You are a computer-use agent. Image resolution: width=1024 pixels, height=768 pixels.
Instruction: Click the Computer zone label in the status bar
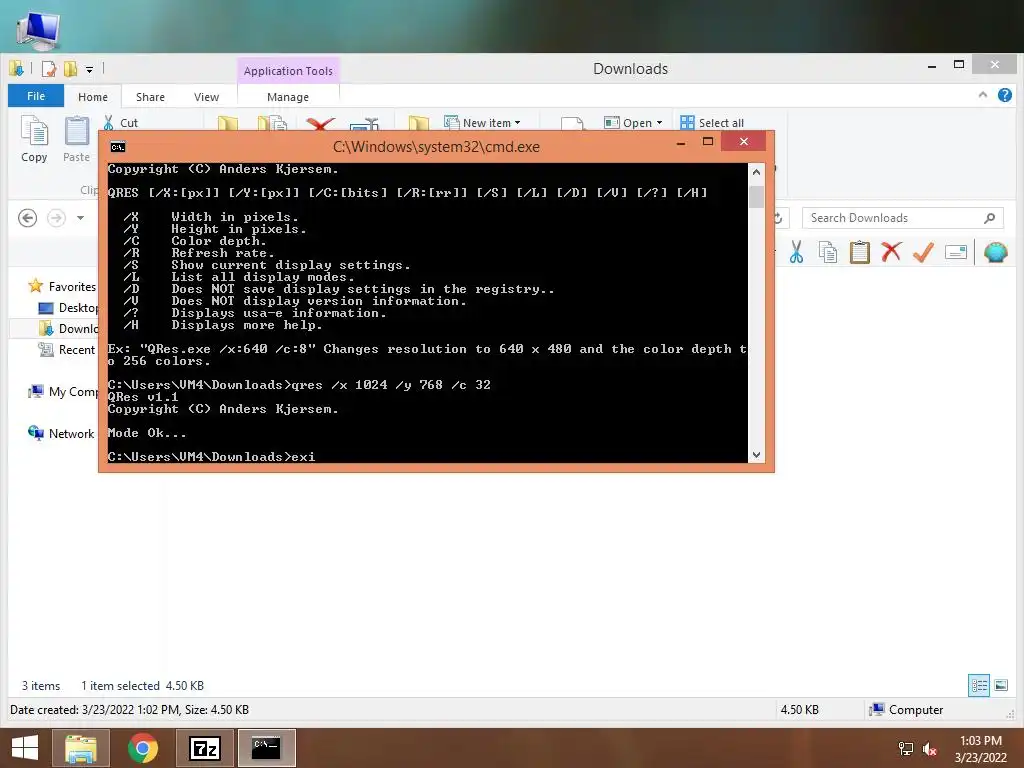click(x=906, y=709)
